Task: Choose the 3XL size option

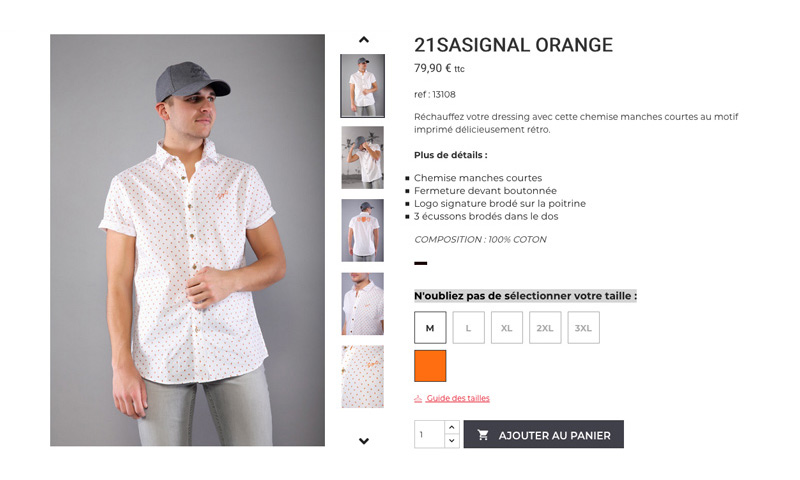Action: coord(583,327)
